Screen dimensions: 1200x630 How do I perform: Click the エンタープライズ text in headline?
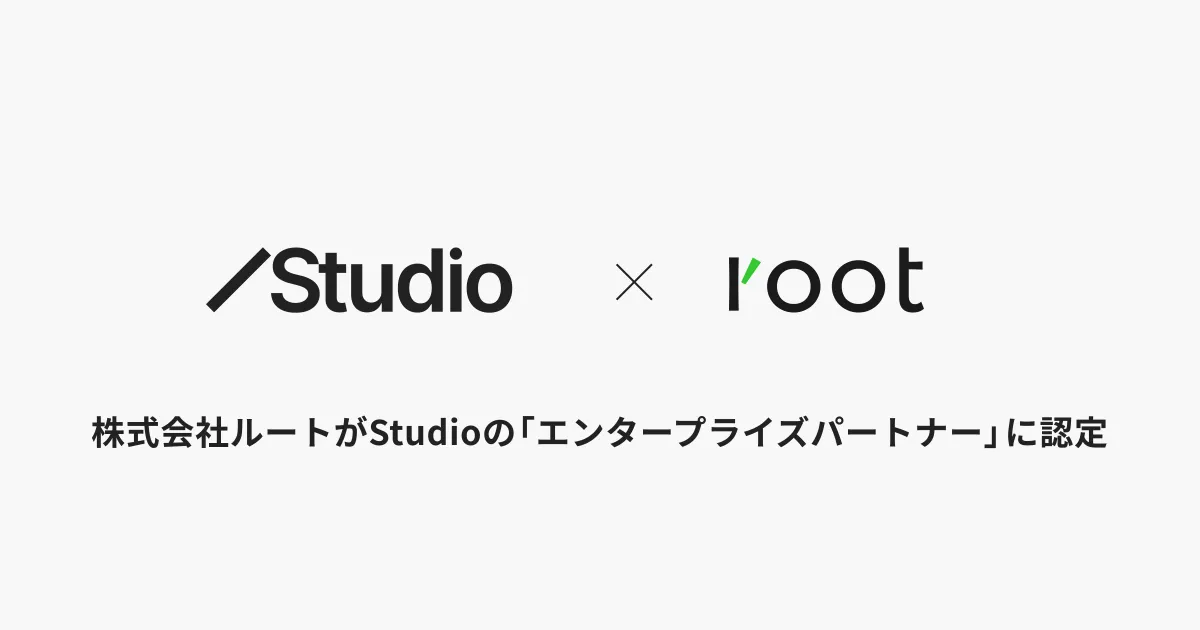[x=672, y=435]
